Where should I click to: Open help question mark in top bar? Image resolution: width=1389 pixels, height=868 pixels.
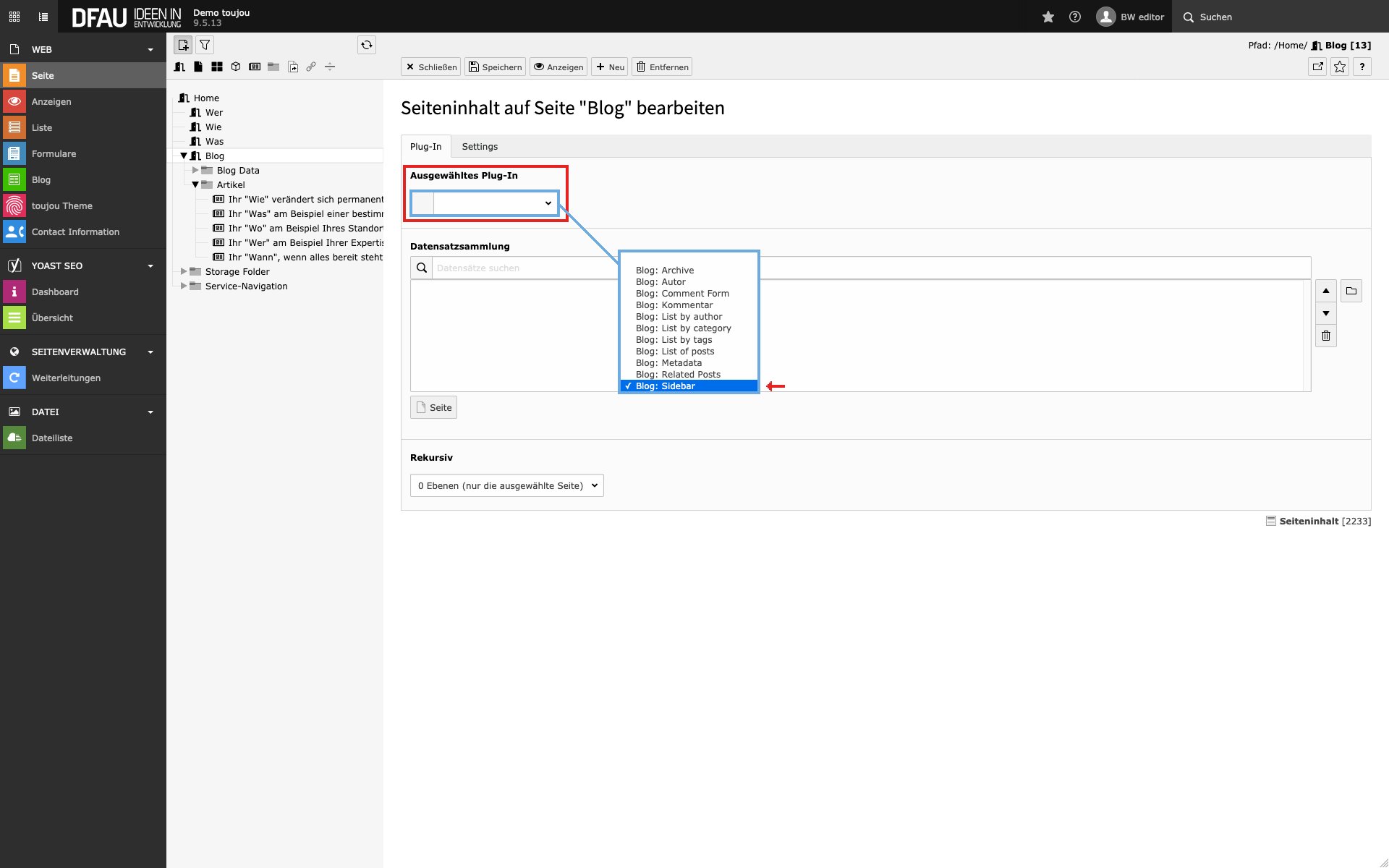tap(1075, 17)
